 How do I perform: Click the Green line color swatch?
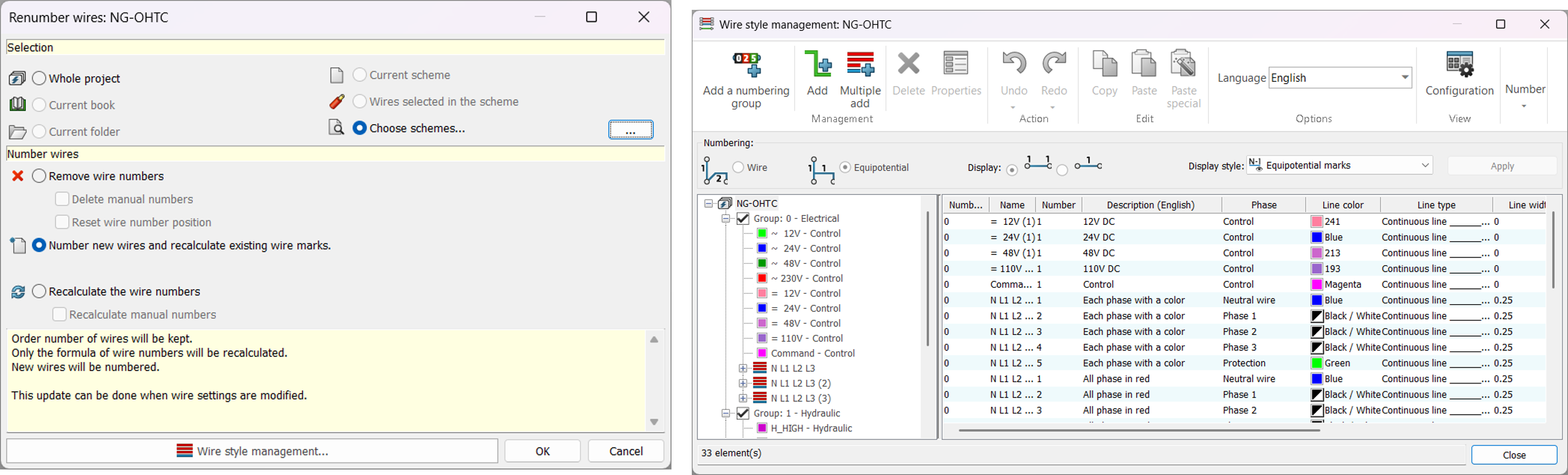[1317, 363]
